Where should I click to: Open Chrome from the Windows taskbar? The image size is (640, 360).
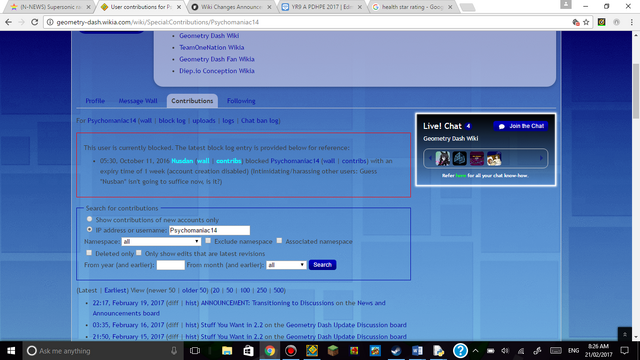coord(270,351)
